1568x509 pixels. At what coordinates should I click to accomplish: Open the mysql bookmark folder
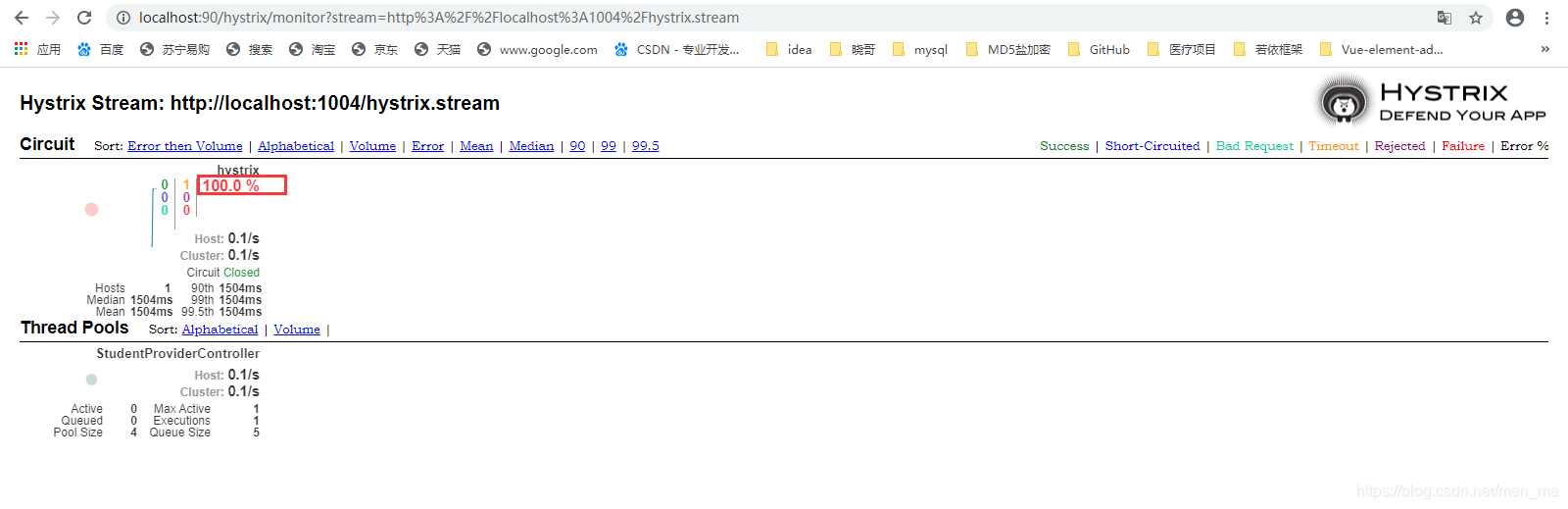point(919,49)
